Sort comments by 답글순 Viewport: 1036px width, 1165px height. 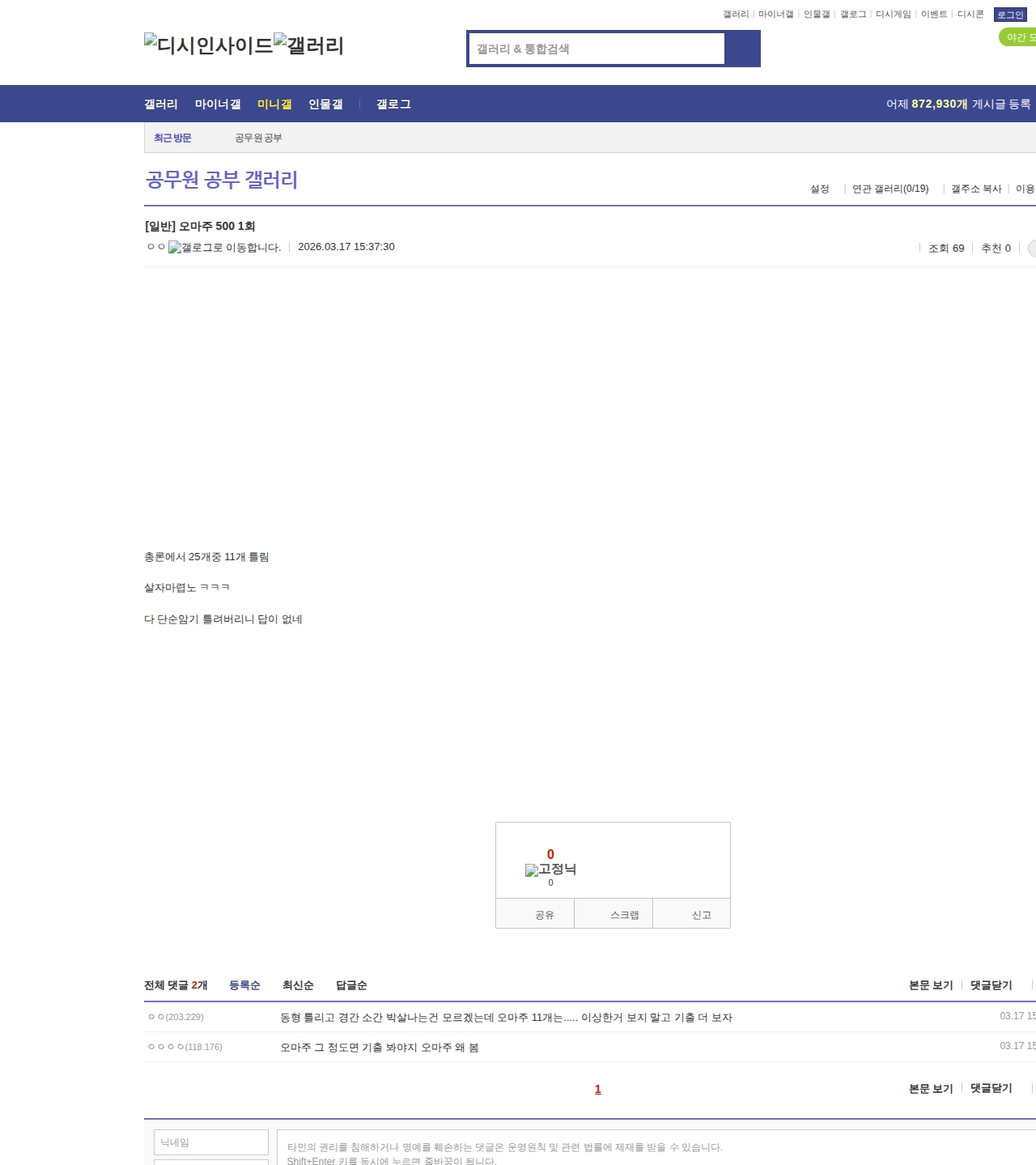pos(351,985)
